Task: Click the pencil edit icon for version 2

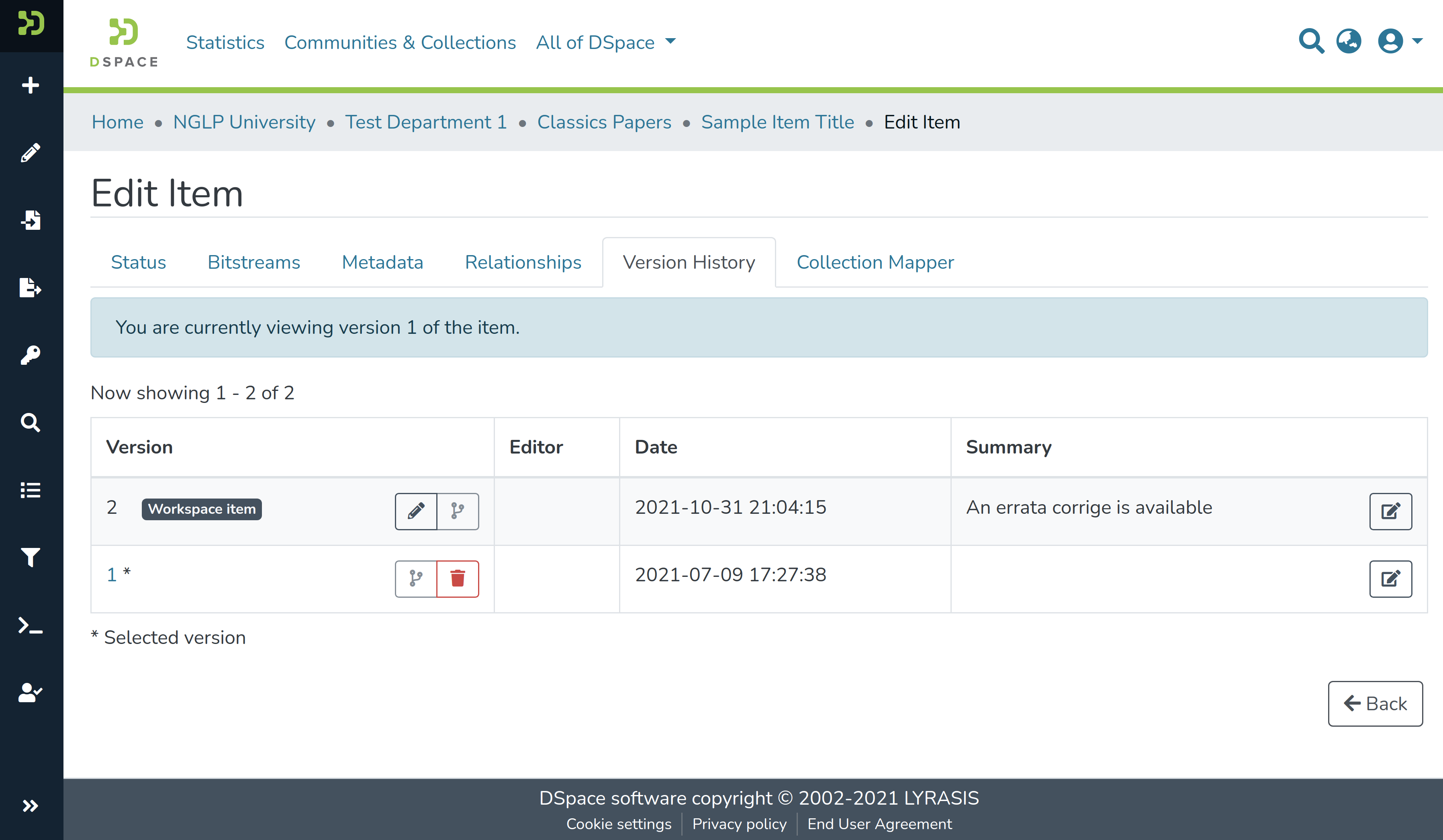Action: point(416,511)
